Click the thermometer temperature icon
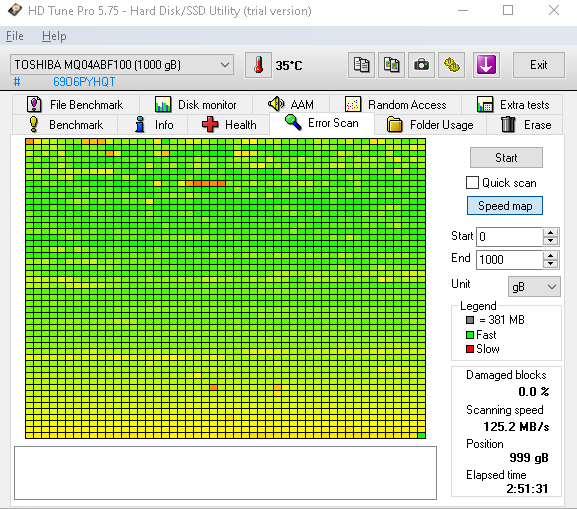This screenshot has height=509, width=577. tap(258, 65)
